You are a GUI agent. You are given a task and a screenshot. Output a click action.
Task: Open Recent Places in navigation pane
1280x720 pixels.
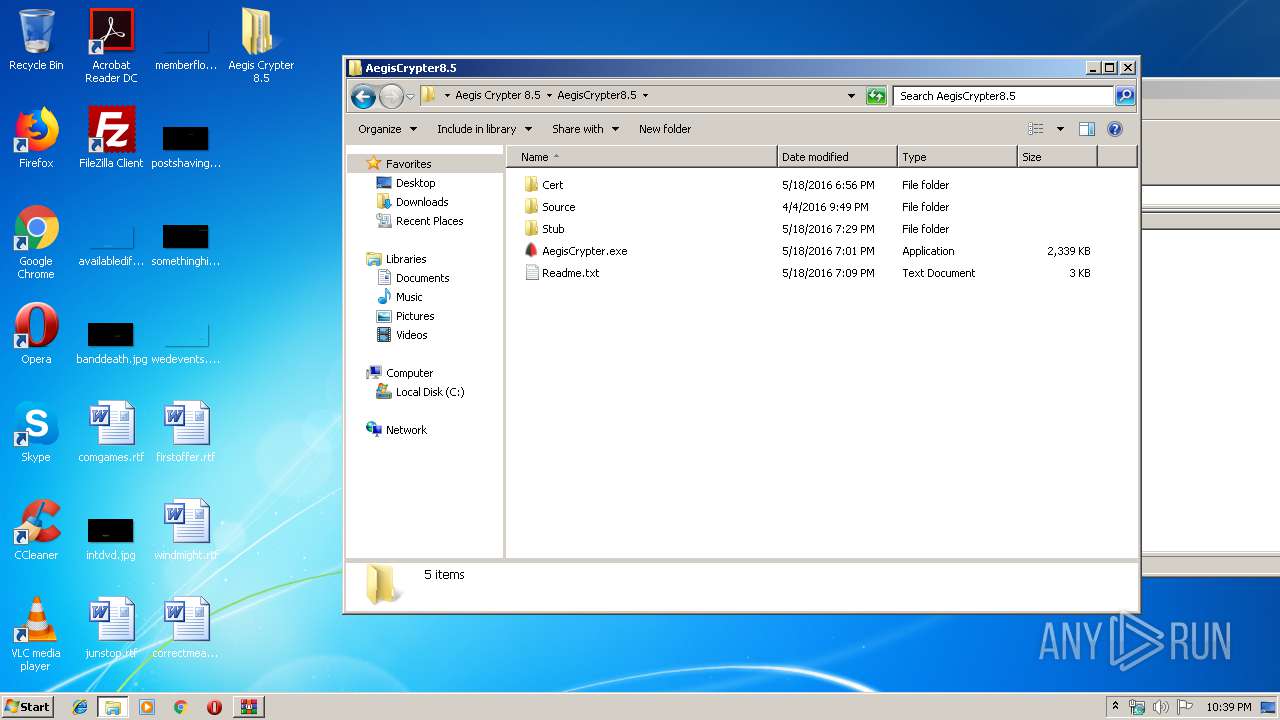point(429,221)
